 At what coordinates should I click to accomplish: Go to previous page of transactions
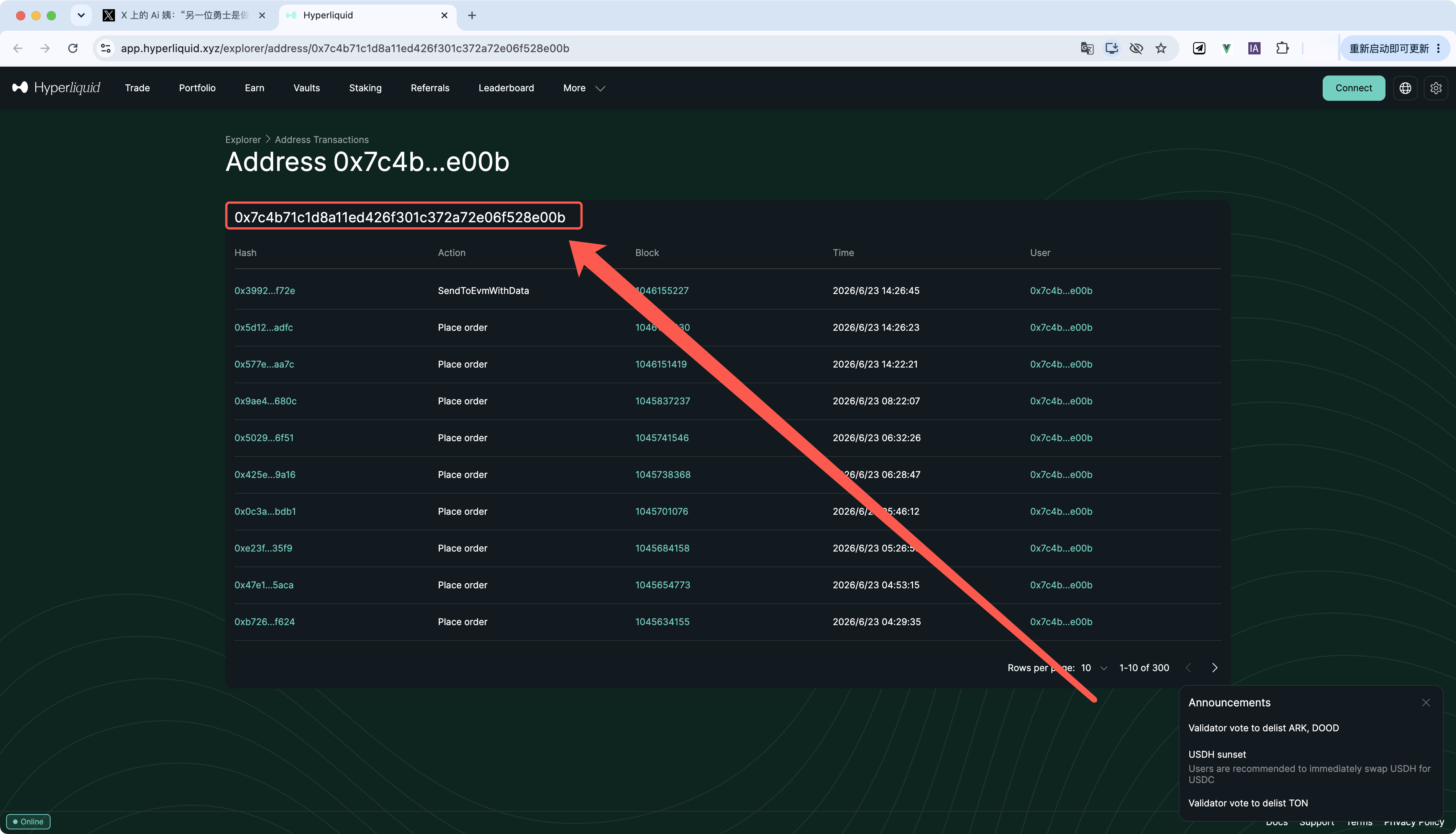(1188, 668)
